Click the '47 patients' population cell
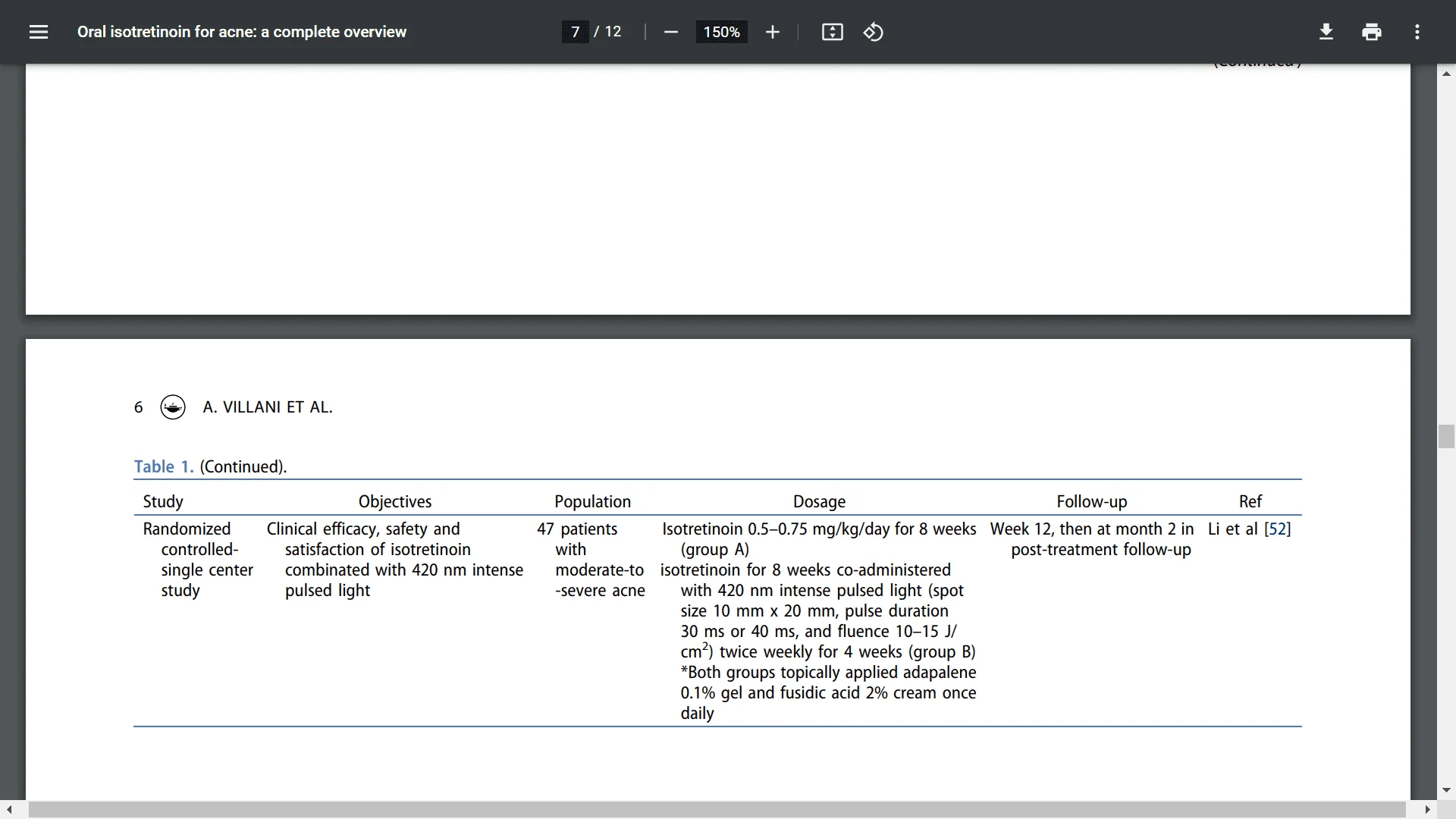 click(577, 529)
